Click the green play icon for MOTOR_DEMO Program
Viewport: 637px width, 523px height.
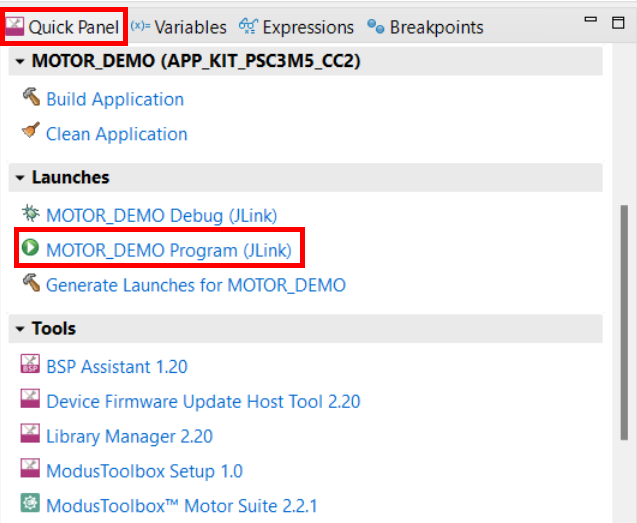point(30,247)
